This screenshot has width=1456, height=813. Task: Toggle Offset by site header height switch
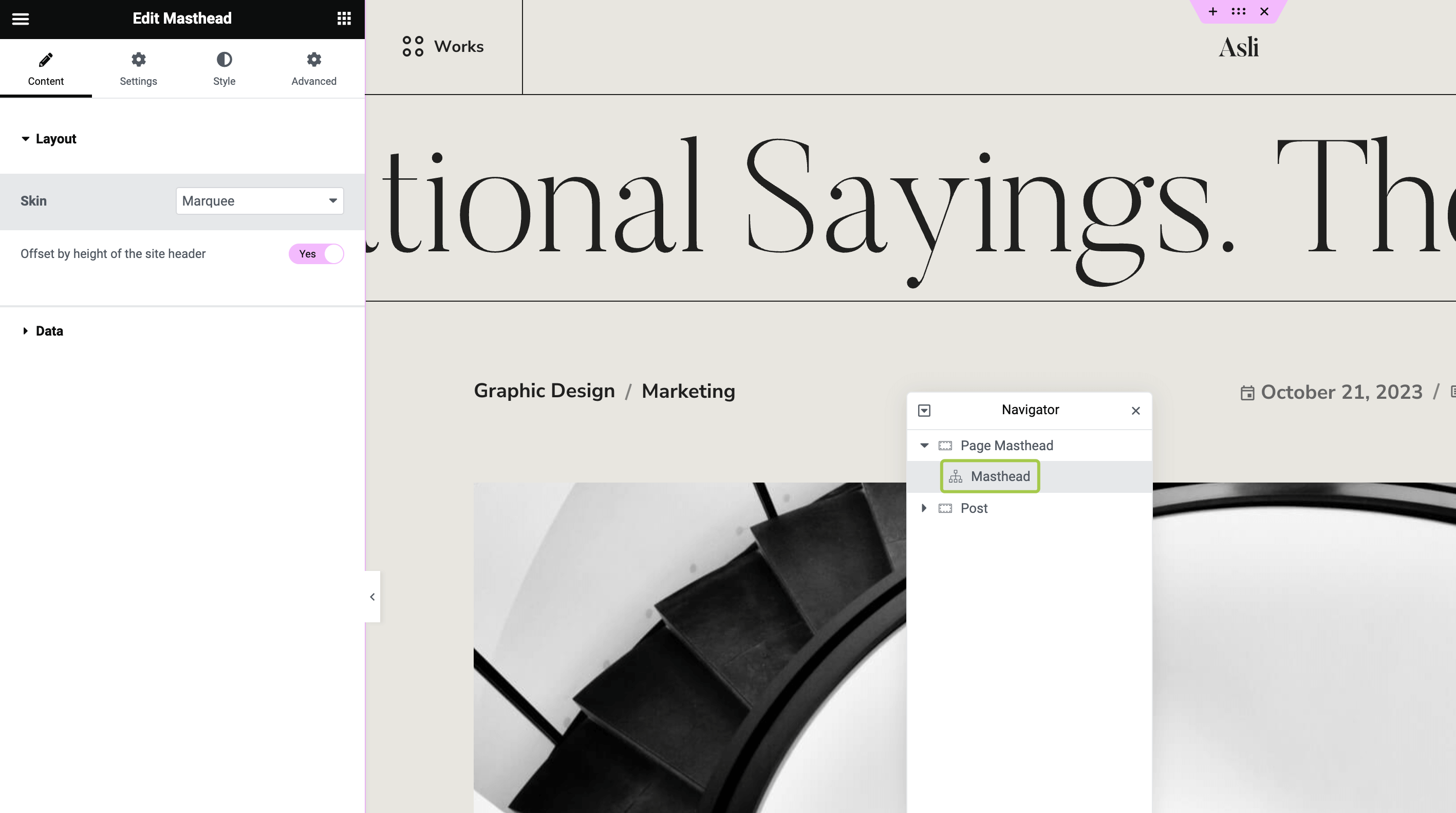pyautogui.click(x=316, y=254)
